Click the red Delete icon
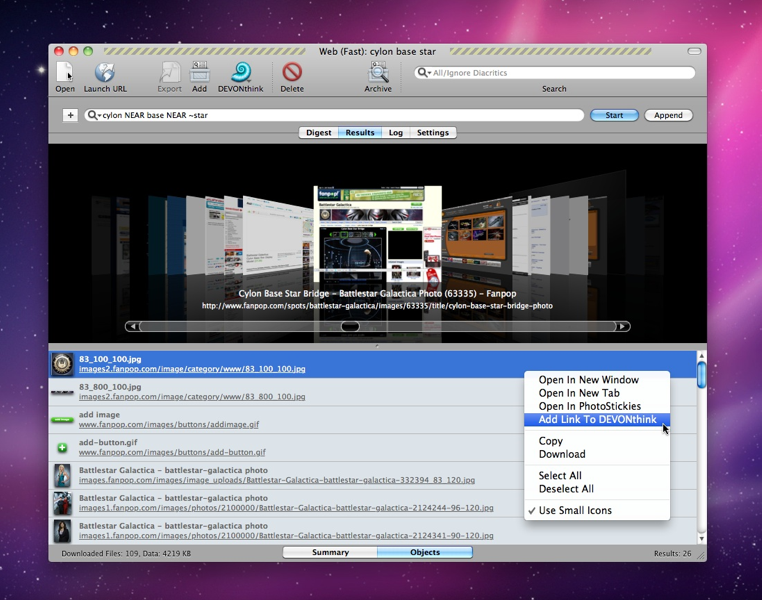Screen dimensions: 762x600 [x=292, y=73]
